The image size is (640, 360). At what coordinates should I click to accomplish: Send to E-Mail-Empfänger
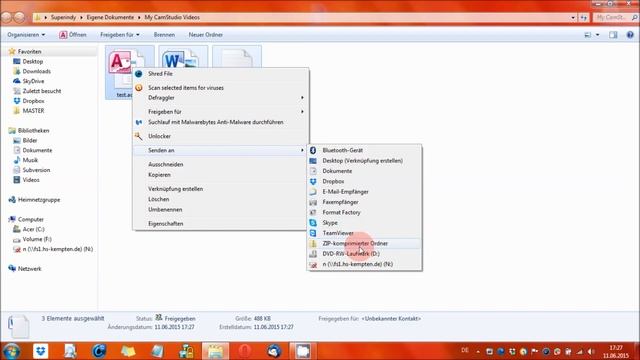pyautogui.click(x=345, y=192)
